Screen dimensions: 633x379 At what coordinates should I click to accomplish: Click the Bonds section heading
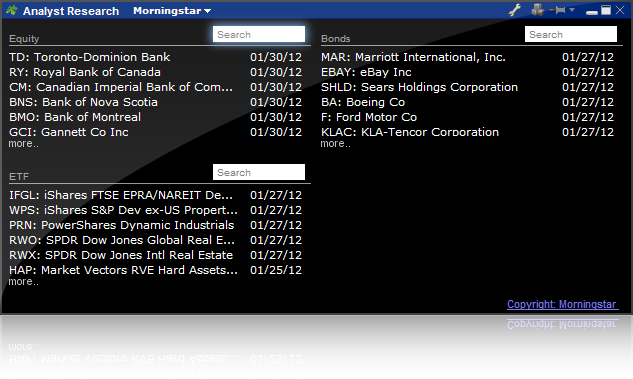(335, 39)
